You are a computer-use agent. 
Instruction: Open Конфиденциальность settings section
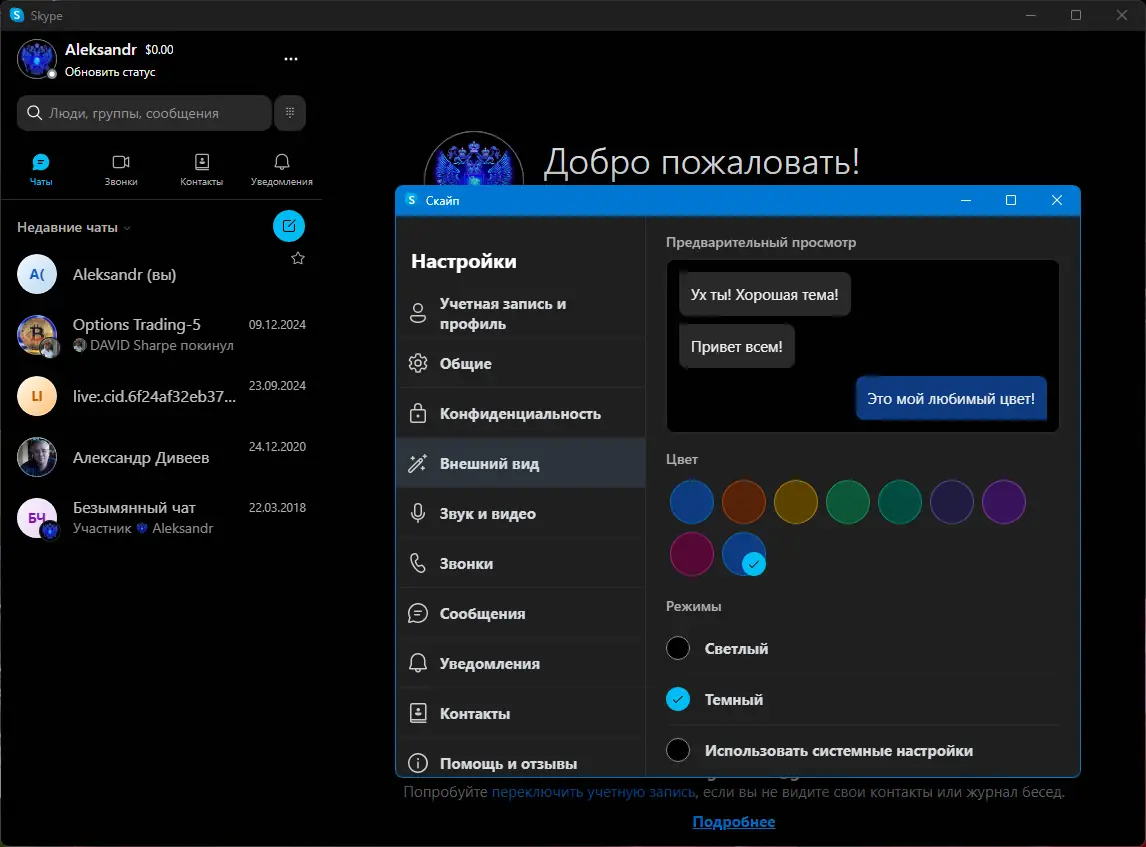[x=521, y=413]
